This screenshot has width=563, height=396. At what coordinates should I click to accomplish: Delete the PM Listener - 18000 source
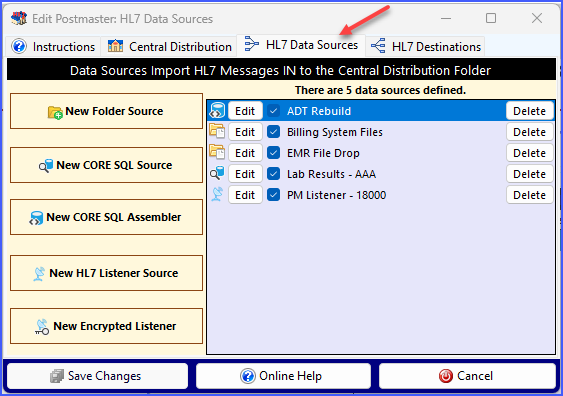(x=530, y=195)
